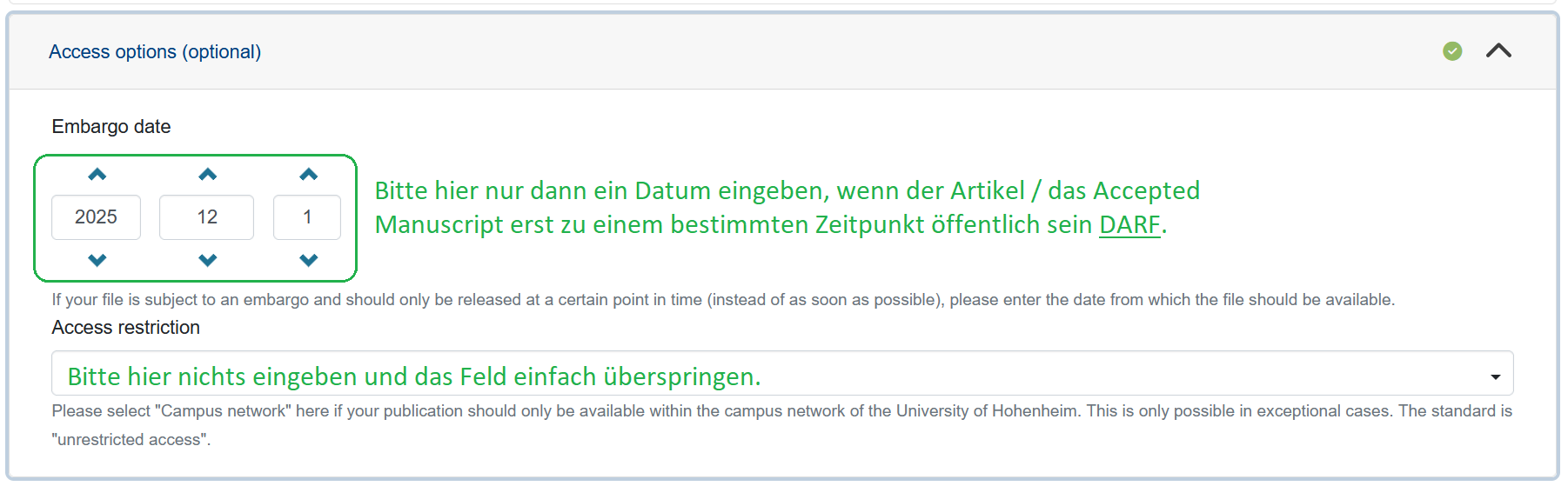Increase the embargo month with up arrow

[x=207, y=175]
